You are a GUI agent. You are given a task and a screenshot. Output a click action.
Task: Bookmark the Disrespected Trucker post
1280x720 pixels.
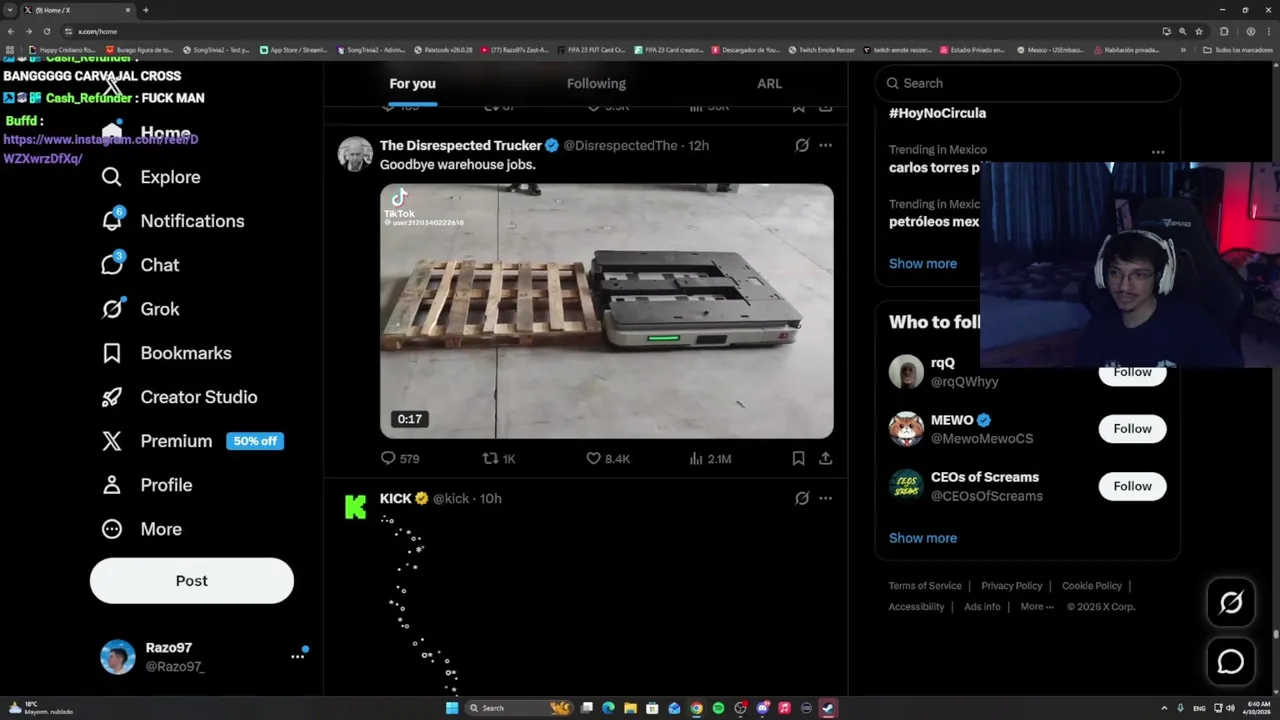point(798,458)
